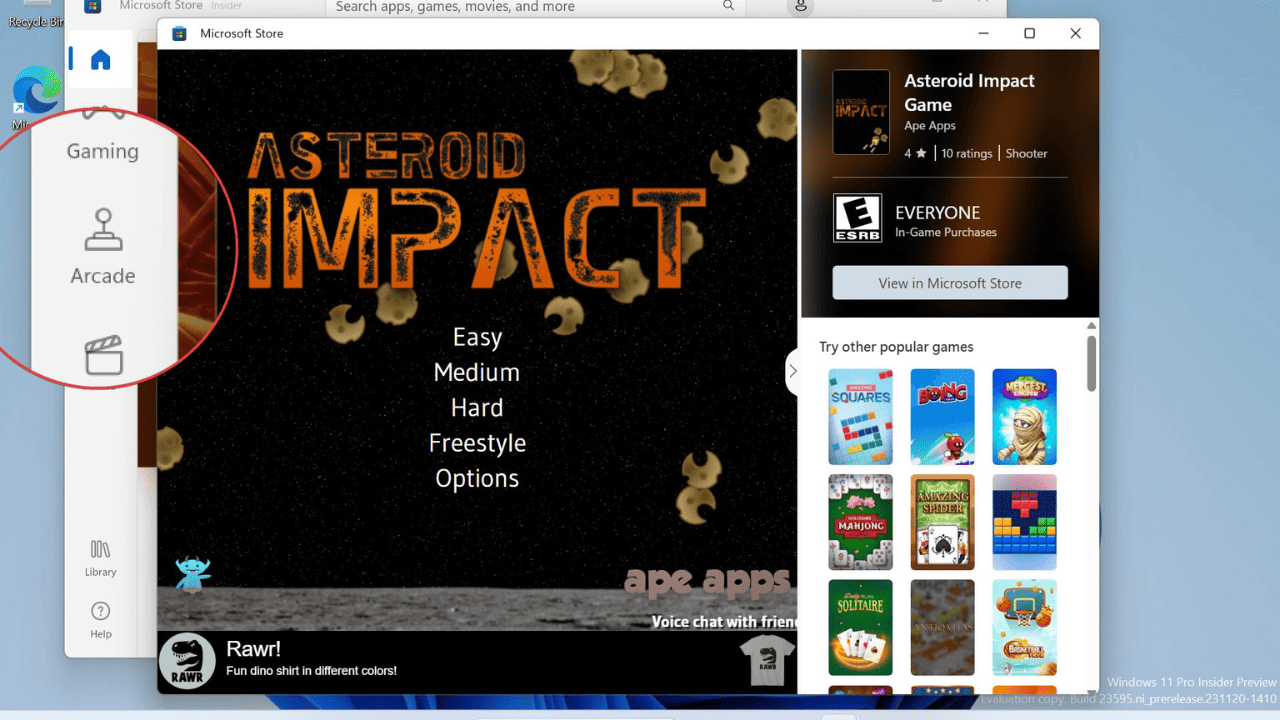Screen dimensions: 1280x720
Task: Click the Rawr dino shirt ad banner
Action: [477, 662]
